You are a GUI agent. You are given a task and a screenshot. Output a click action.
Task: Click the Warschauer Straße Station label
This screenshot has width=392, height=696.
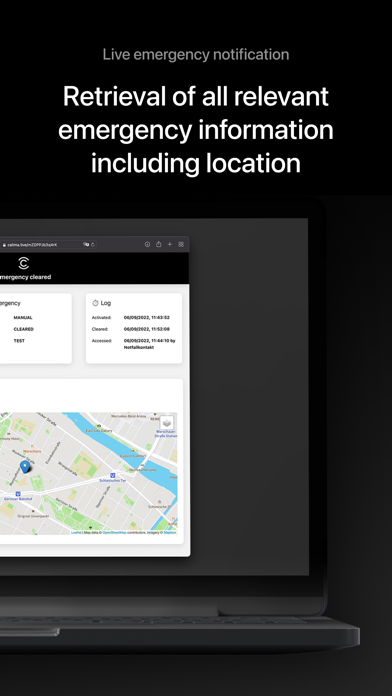click(x=166, y=434)
